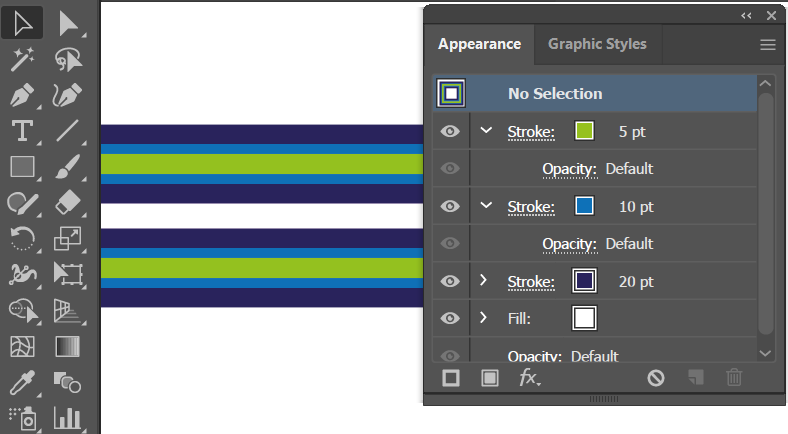Image resolution: width=788 pixels, height=434 pixels.
Task: Expand the 20 pt Stroke row
Action: click(483, 280)
